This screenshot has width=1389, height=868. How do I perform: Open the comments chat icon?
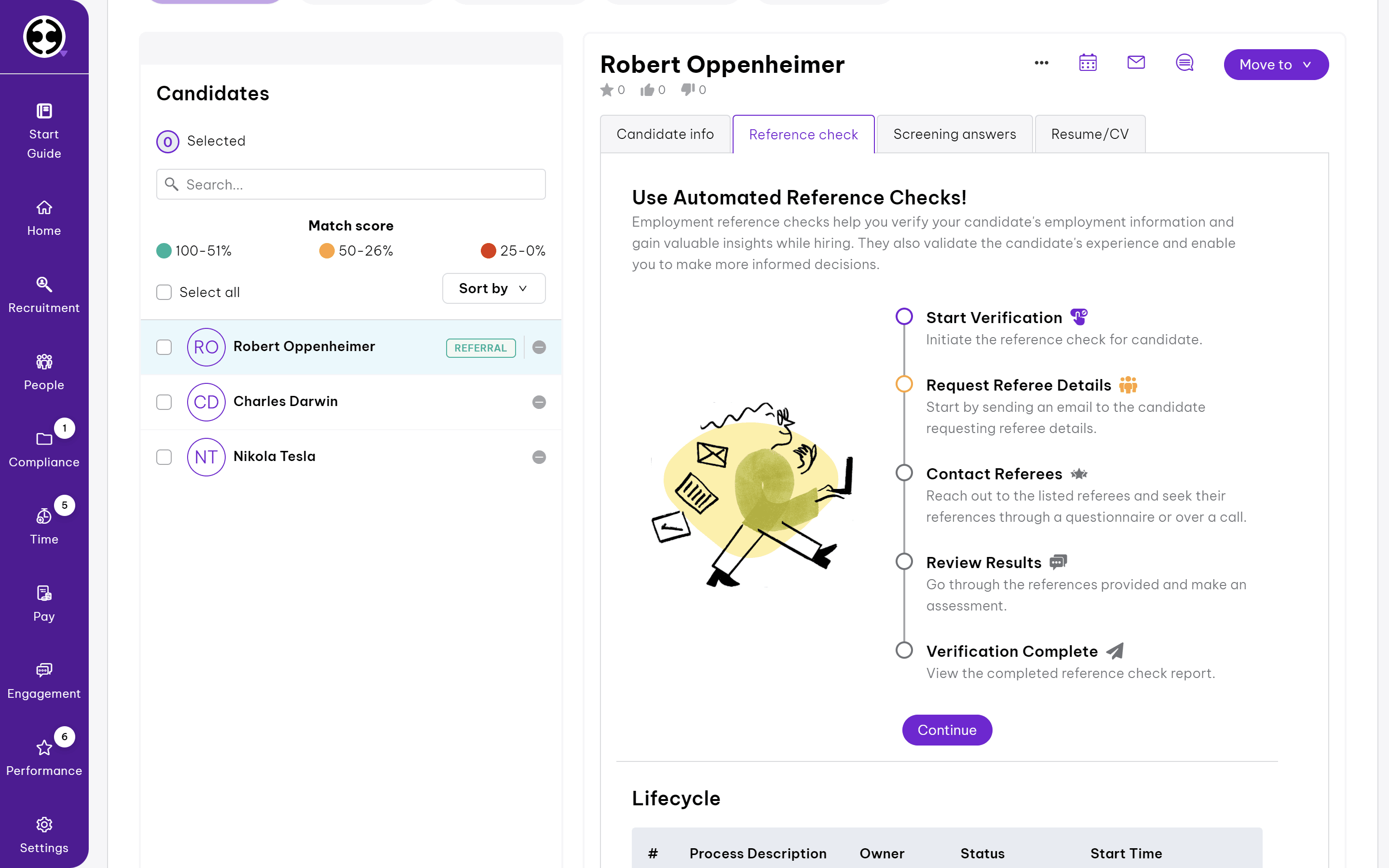click(x=1184, y=63)
